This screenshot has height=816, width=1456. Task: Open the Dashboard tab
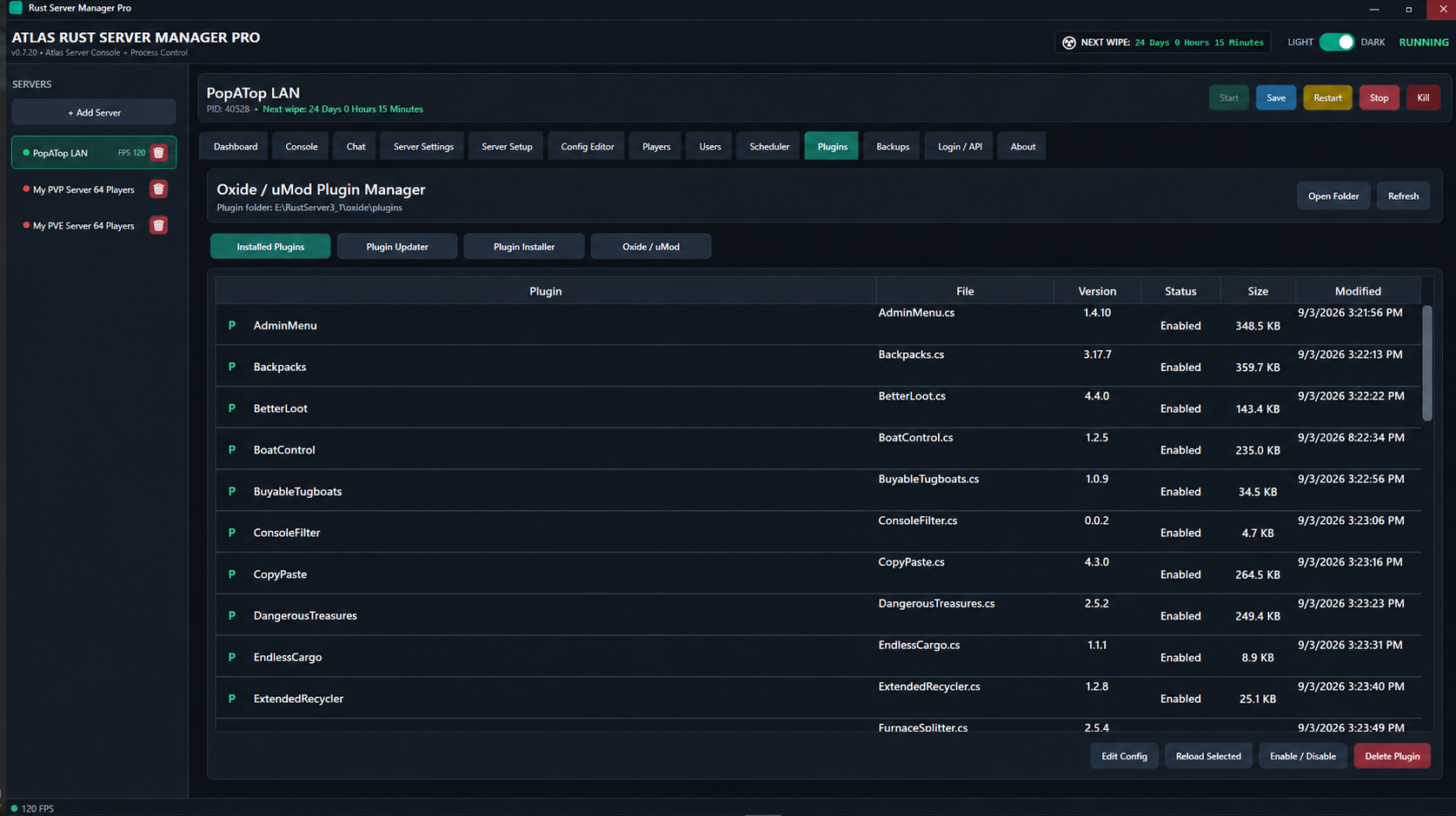tap(236, 147)
